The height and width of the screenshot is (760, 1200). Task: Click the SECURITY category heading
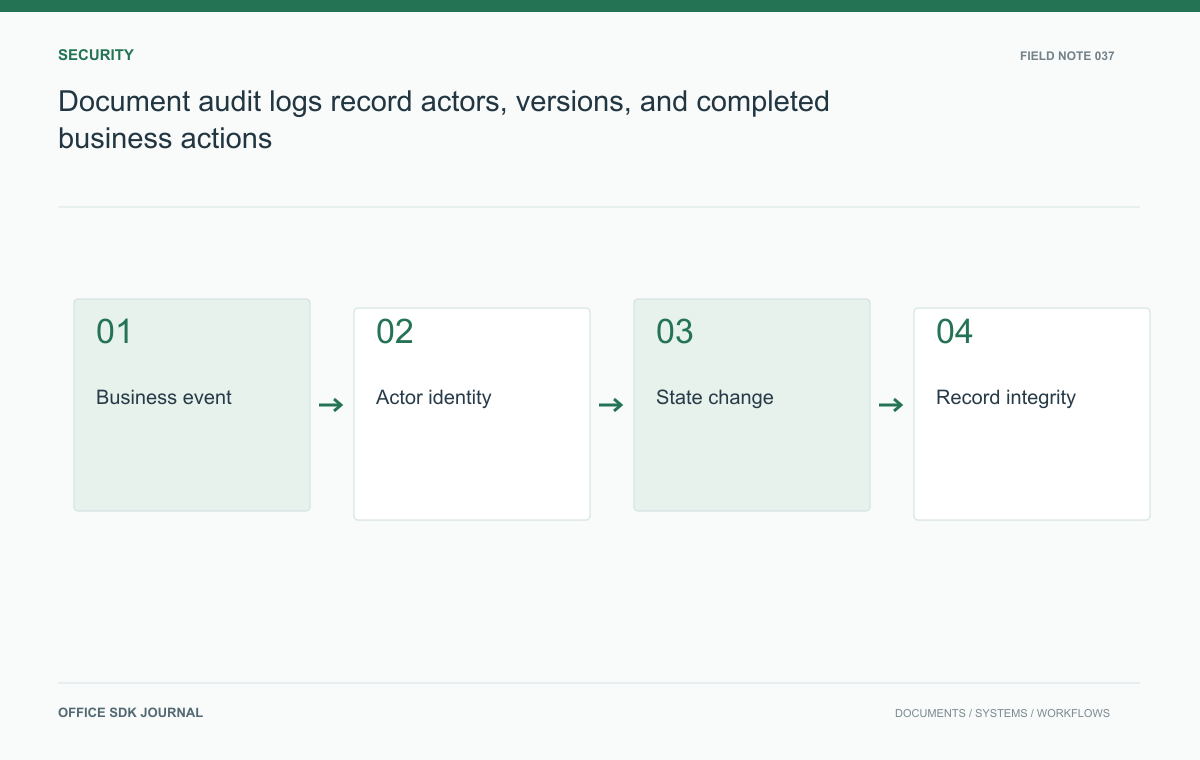[96, 55]
